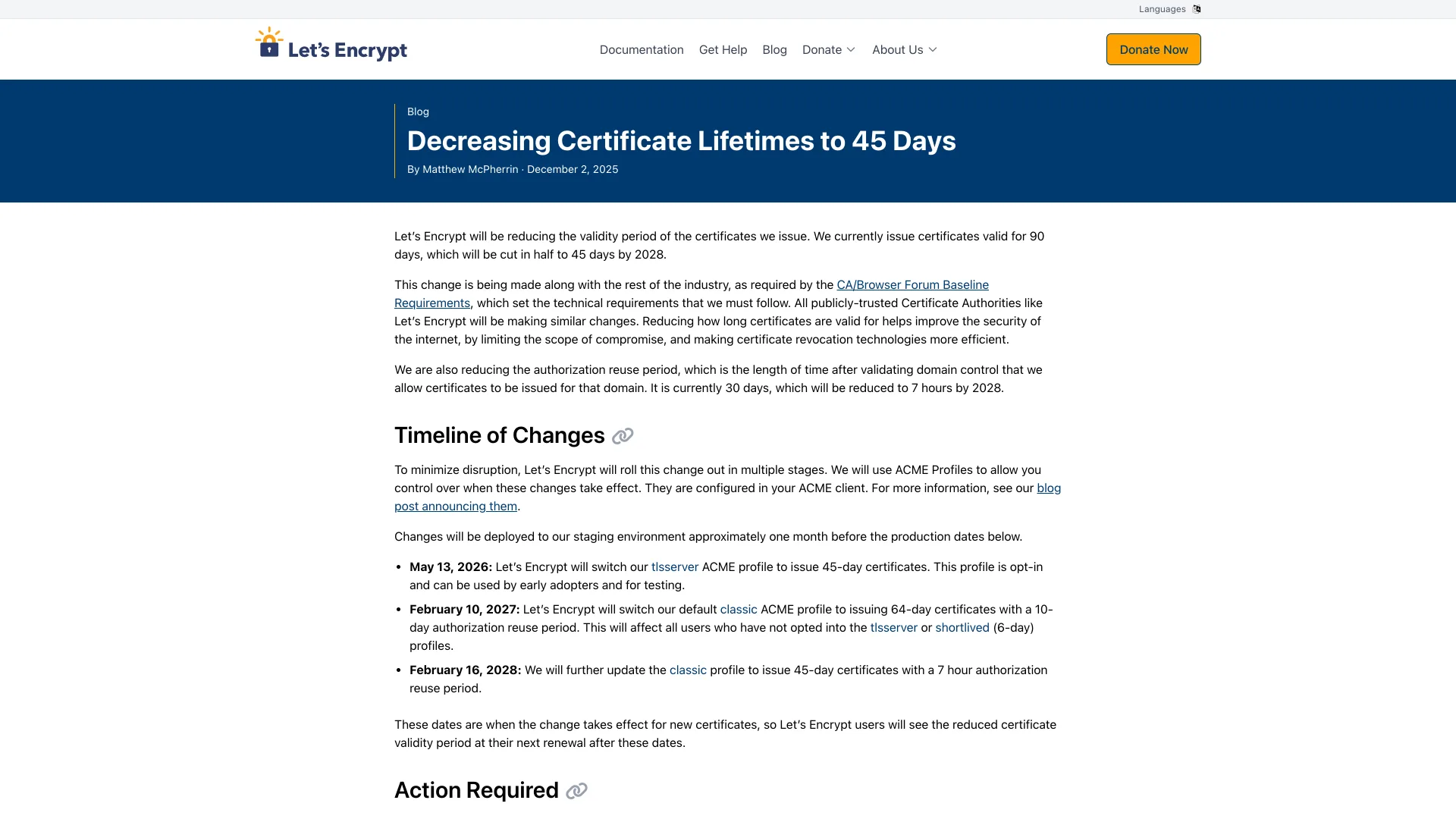Expand the About Us dropdown menu
The width and height of the screenshot is (1456, 819).
tap(905, 49)
